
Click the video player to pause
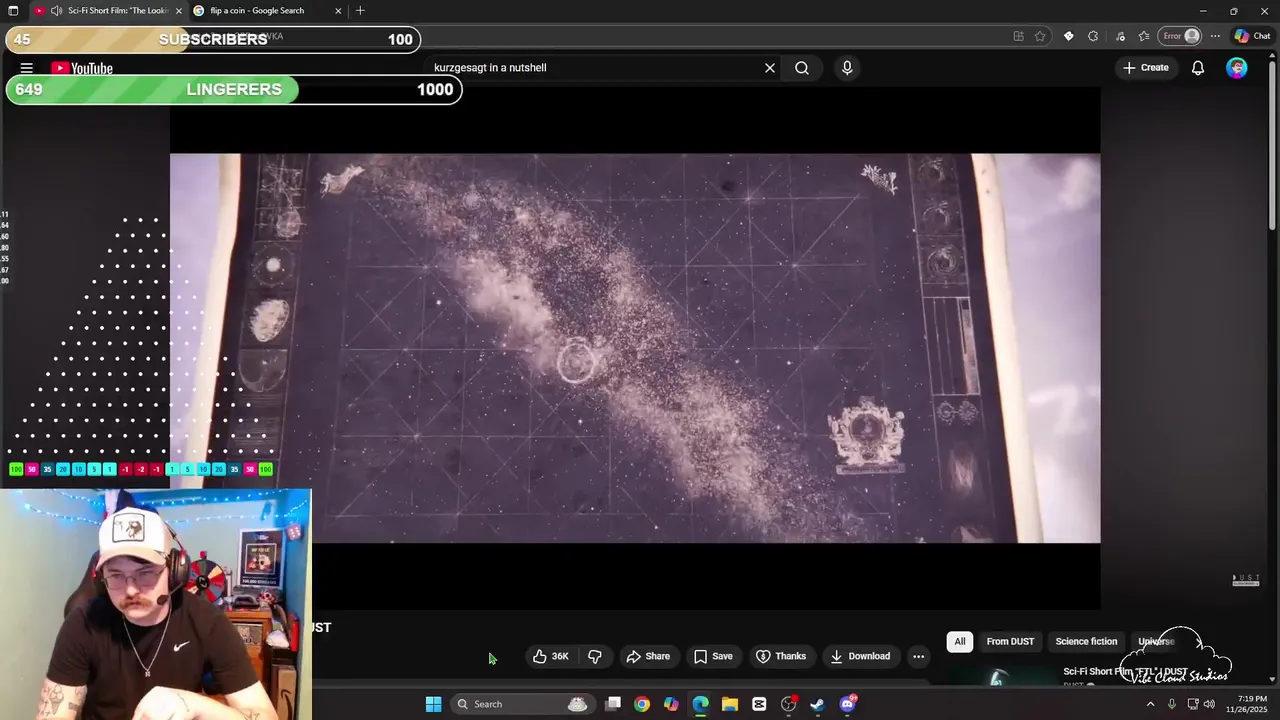(635, 348)
